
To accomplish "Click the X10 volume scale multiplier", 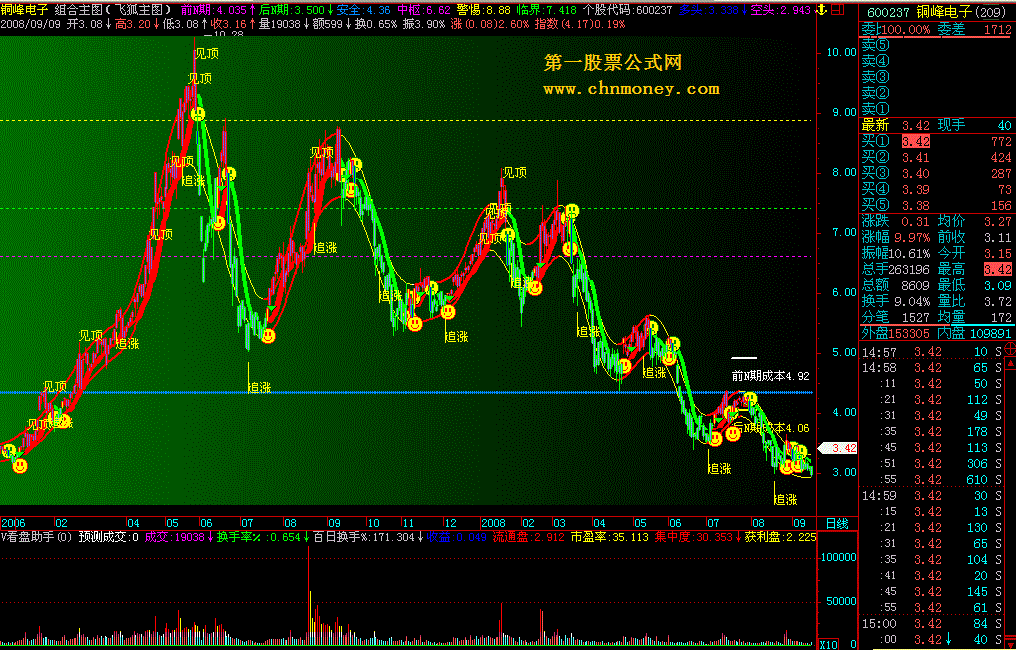I will point(829,644).
